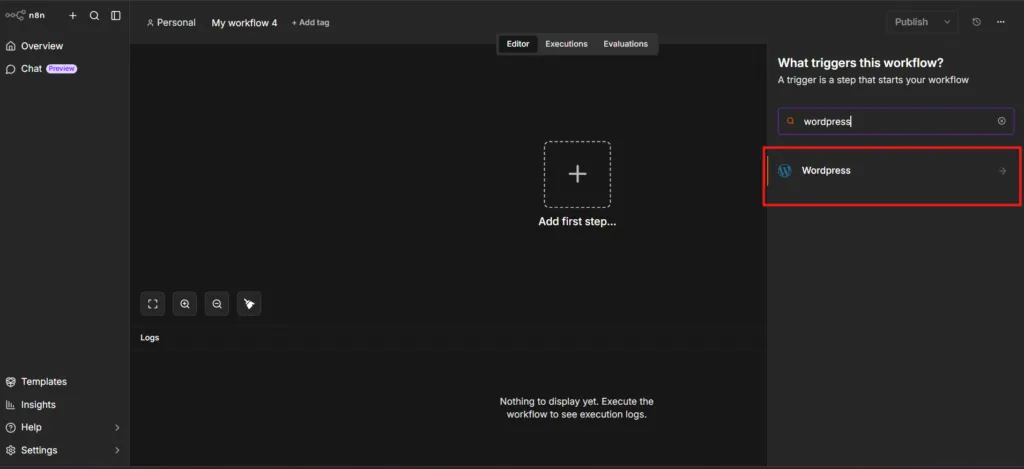Viewport: 1024px width, 469px height.
Task: Open workflow history icon
Action: 976,22
